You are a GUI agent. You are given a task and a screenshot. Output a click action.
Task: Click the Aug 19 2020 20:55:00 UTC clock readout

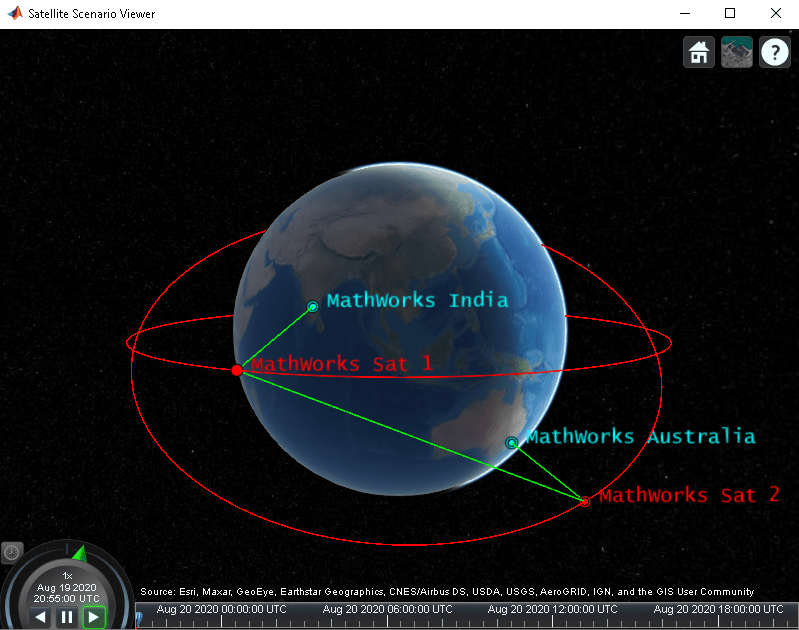click(67, 593)
